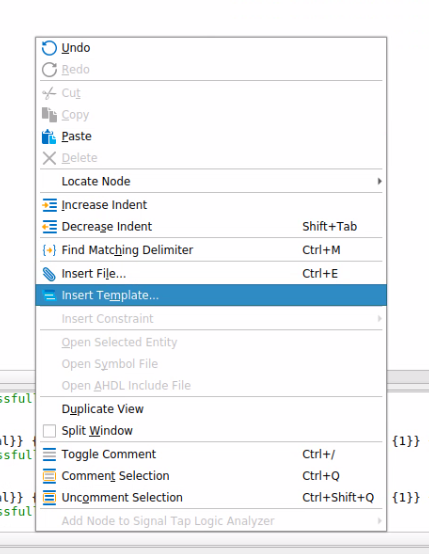
Task: Click the Split Window menu label
Action: point(97,431)
